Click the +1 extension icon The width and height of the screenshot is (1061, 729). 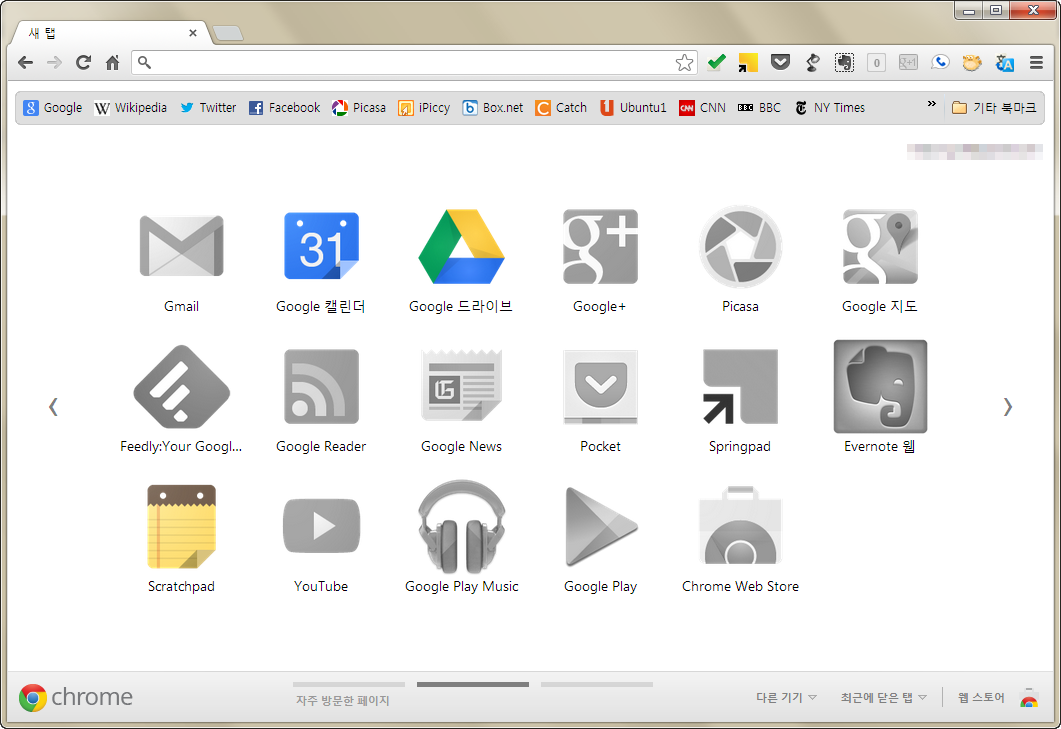point(908,63)
